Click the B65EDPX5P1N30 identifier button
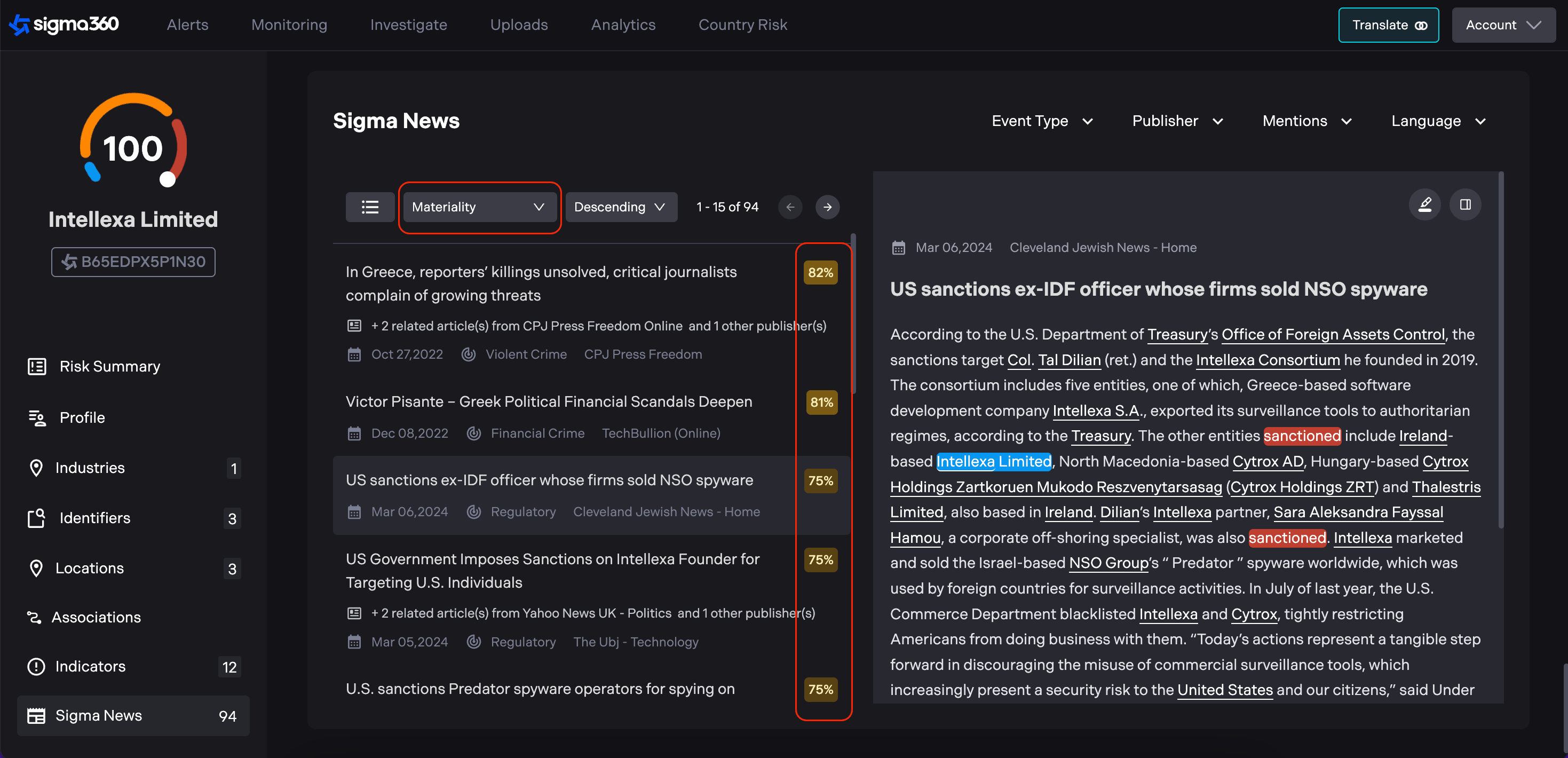This screenshot has width=1568, height=758. coord(133,262)
